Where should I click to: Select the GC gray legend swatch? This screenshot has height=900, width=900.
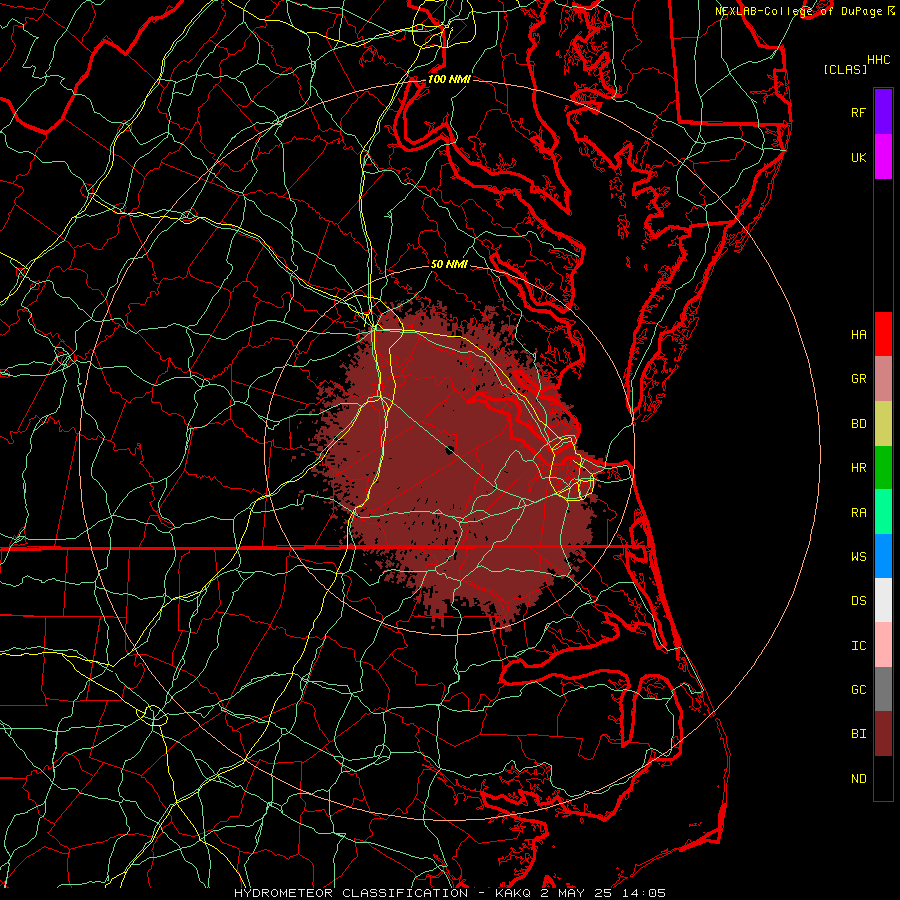pyautogui.click(x=883, y=689)
